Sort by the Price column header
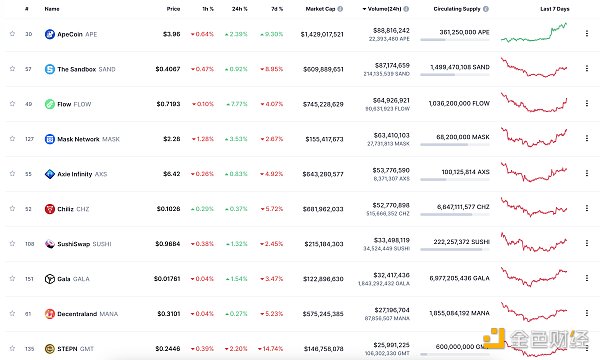This screenshot has width=600, height=360. coord(173,9)
